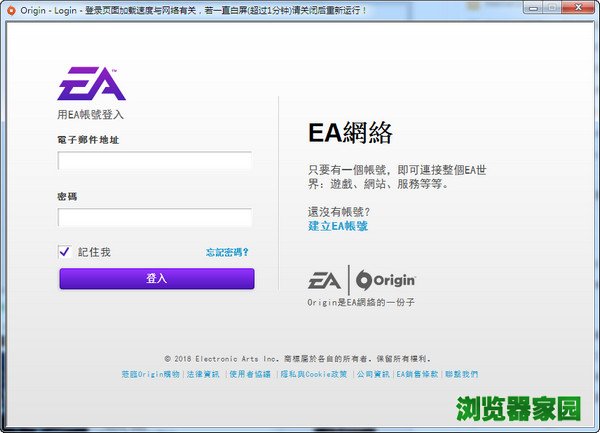Focus the 電子郵件地址 input field
Image resolution: width=600 pixels, height=433 pixels.
click(x=155, y=161)
